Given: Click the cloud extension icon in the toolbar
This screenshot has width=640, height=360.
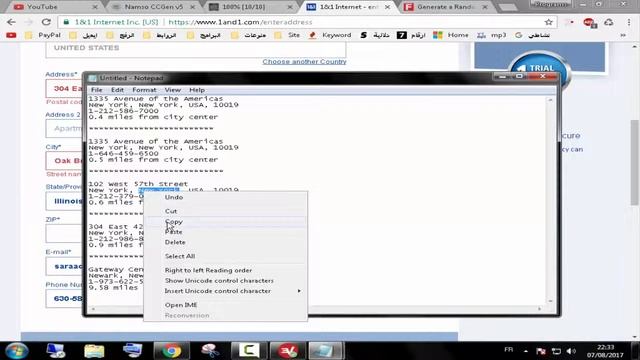Looking at the screenshot, I should (x=609, y=22).
